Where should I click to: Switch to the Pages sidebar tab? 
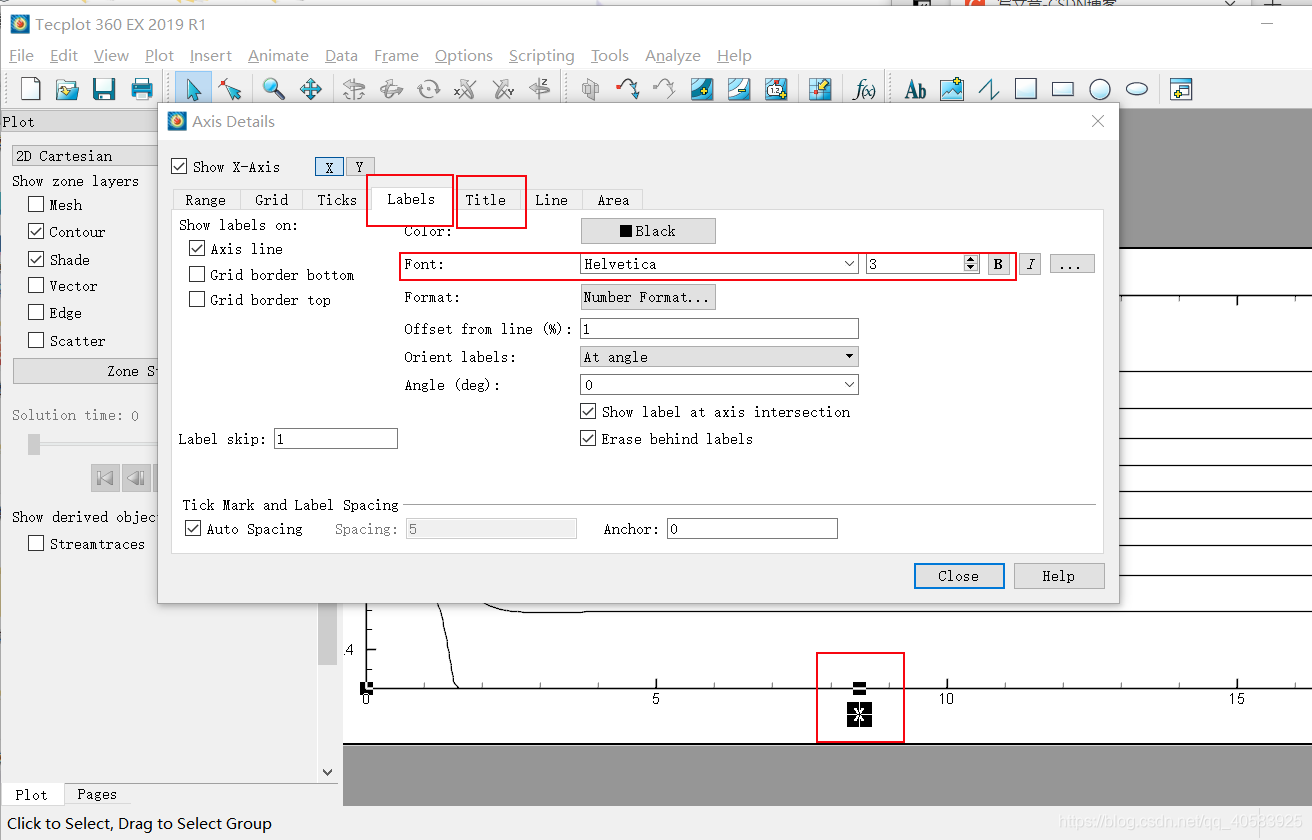(x=97, y=794)
